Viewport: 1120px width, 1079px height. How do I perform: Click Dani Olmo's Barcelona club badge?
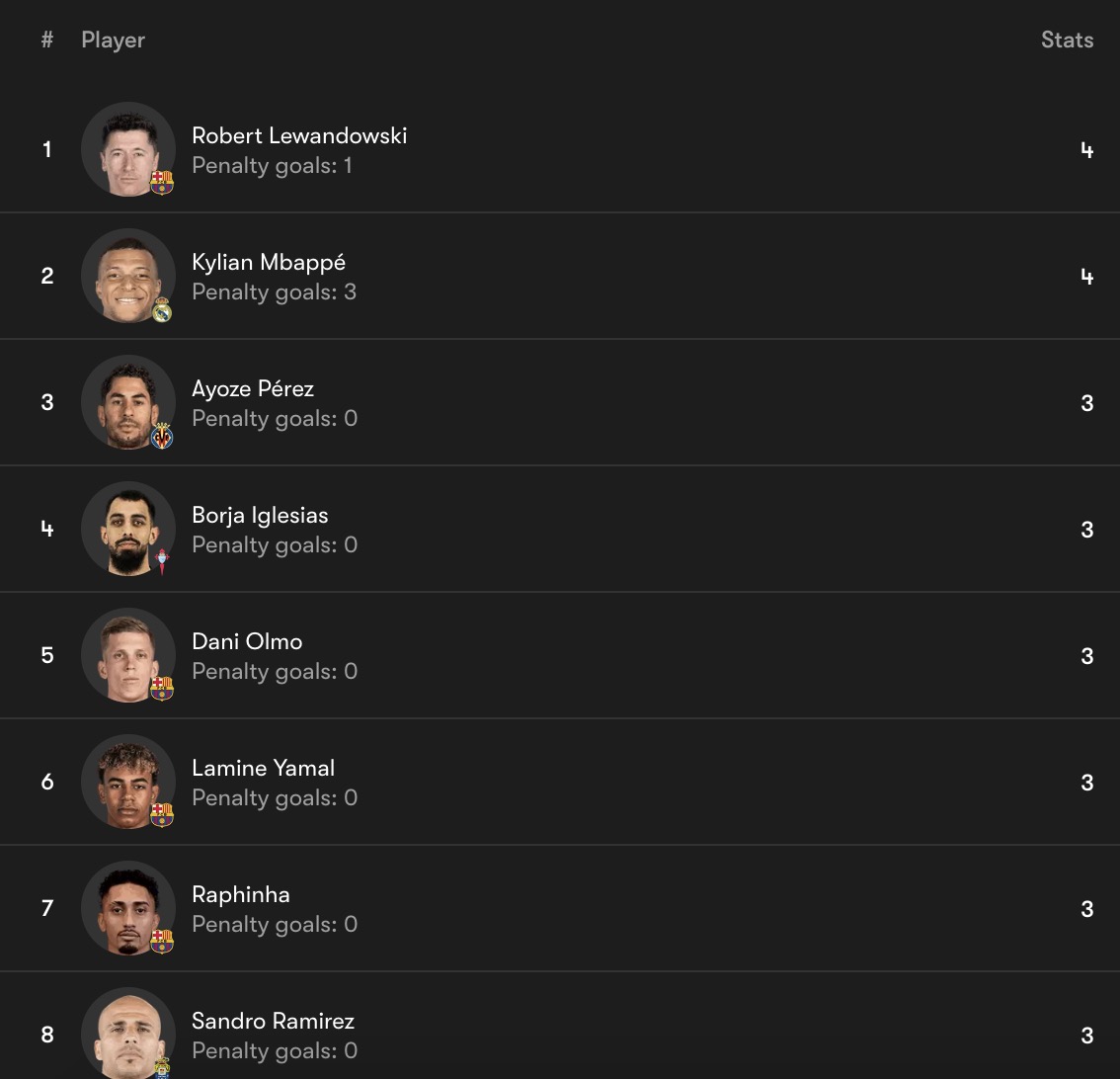pos(162,689)
